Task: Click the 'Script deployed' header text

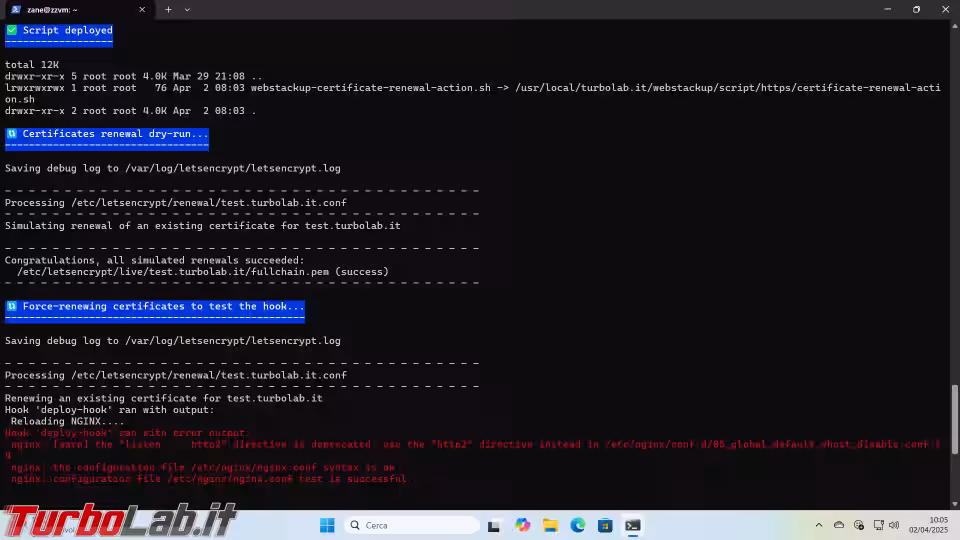Action: [67, 30]
